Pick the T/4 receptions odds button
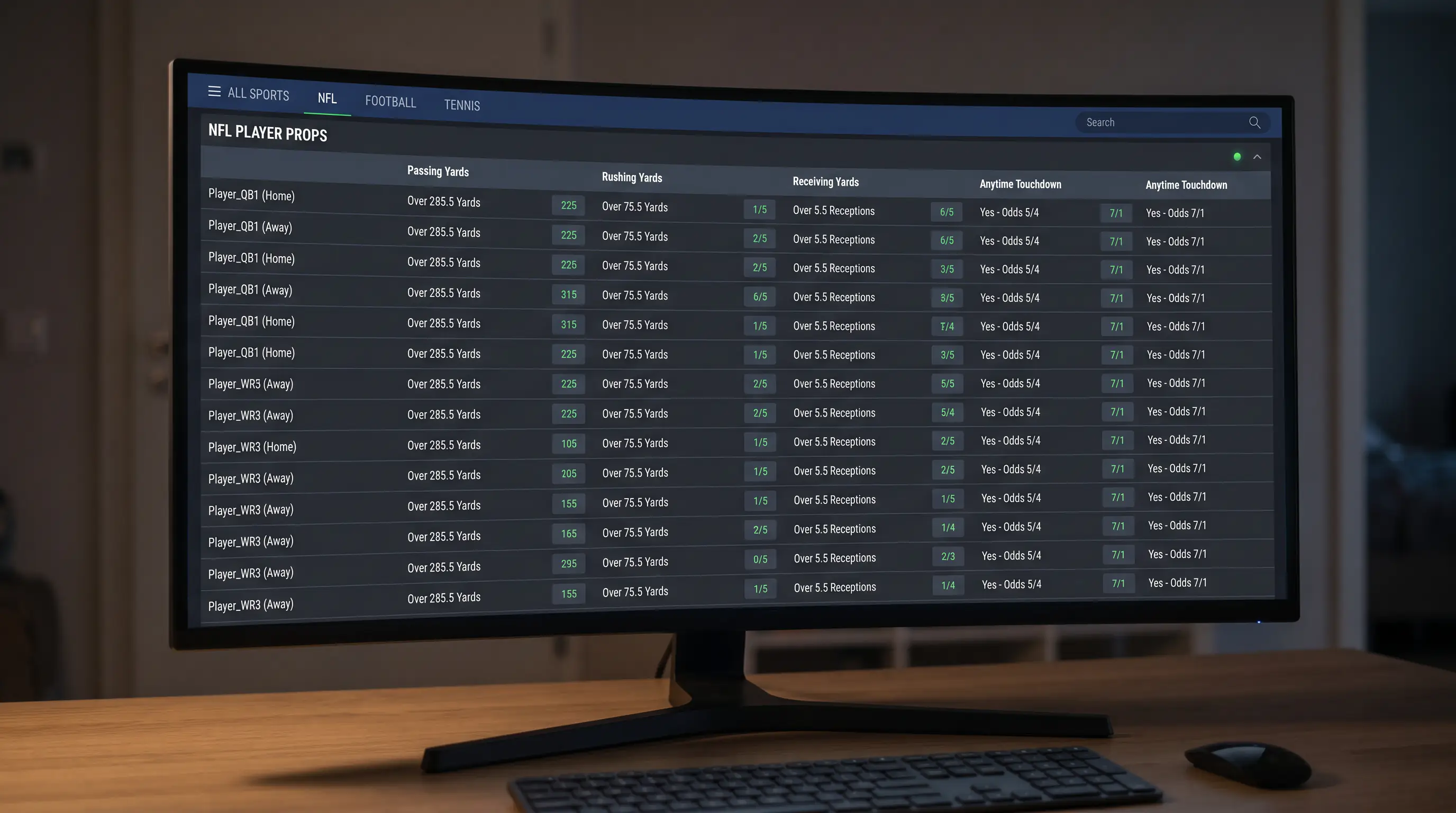This screenshot has height=813, width=1456. coord(948,326)
